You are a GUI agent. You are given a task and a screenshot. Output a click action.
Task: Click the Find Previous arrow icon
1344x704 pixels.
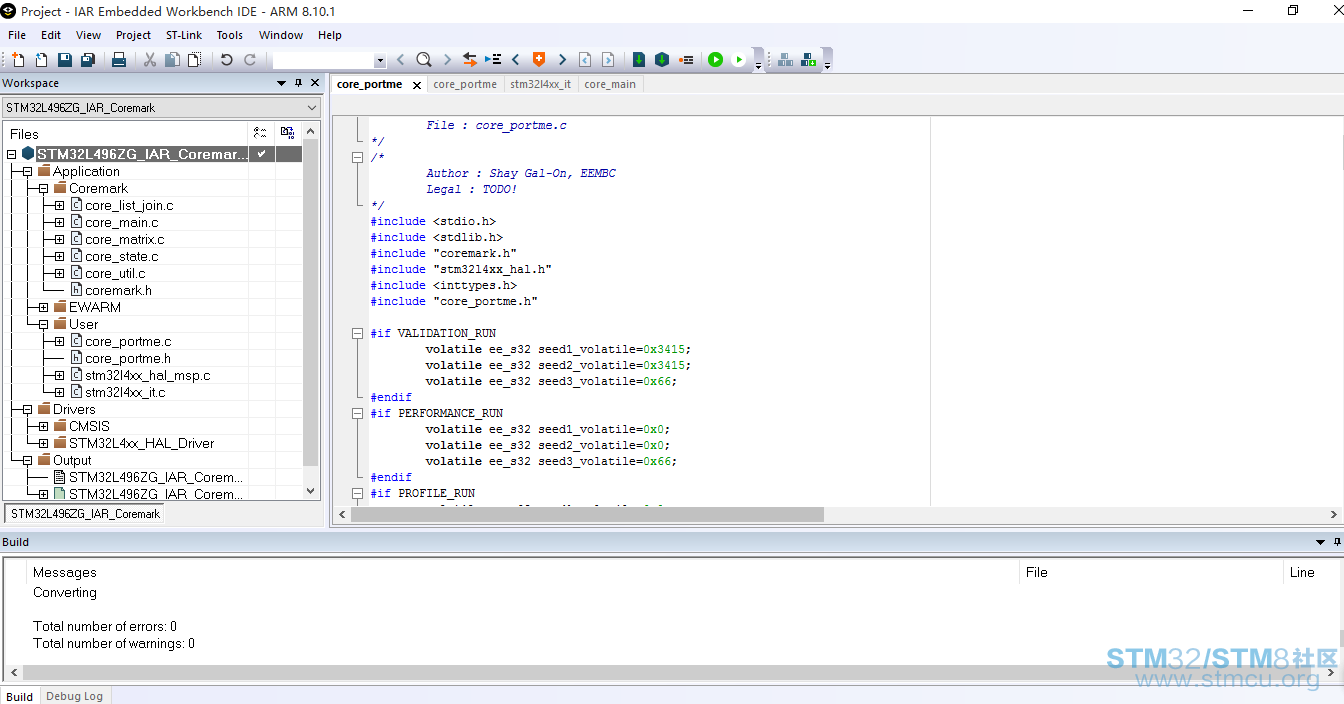pos(400,60)
